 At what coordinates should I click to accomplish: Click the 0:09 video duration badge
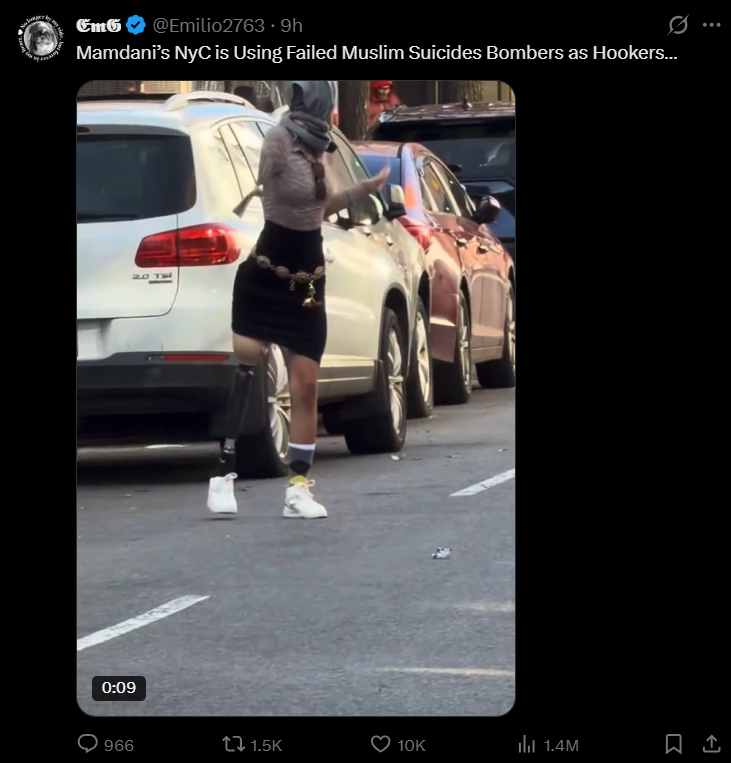[x=119, y=688]
